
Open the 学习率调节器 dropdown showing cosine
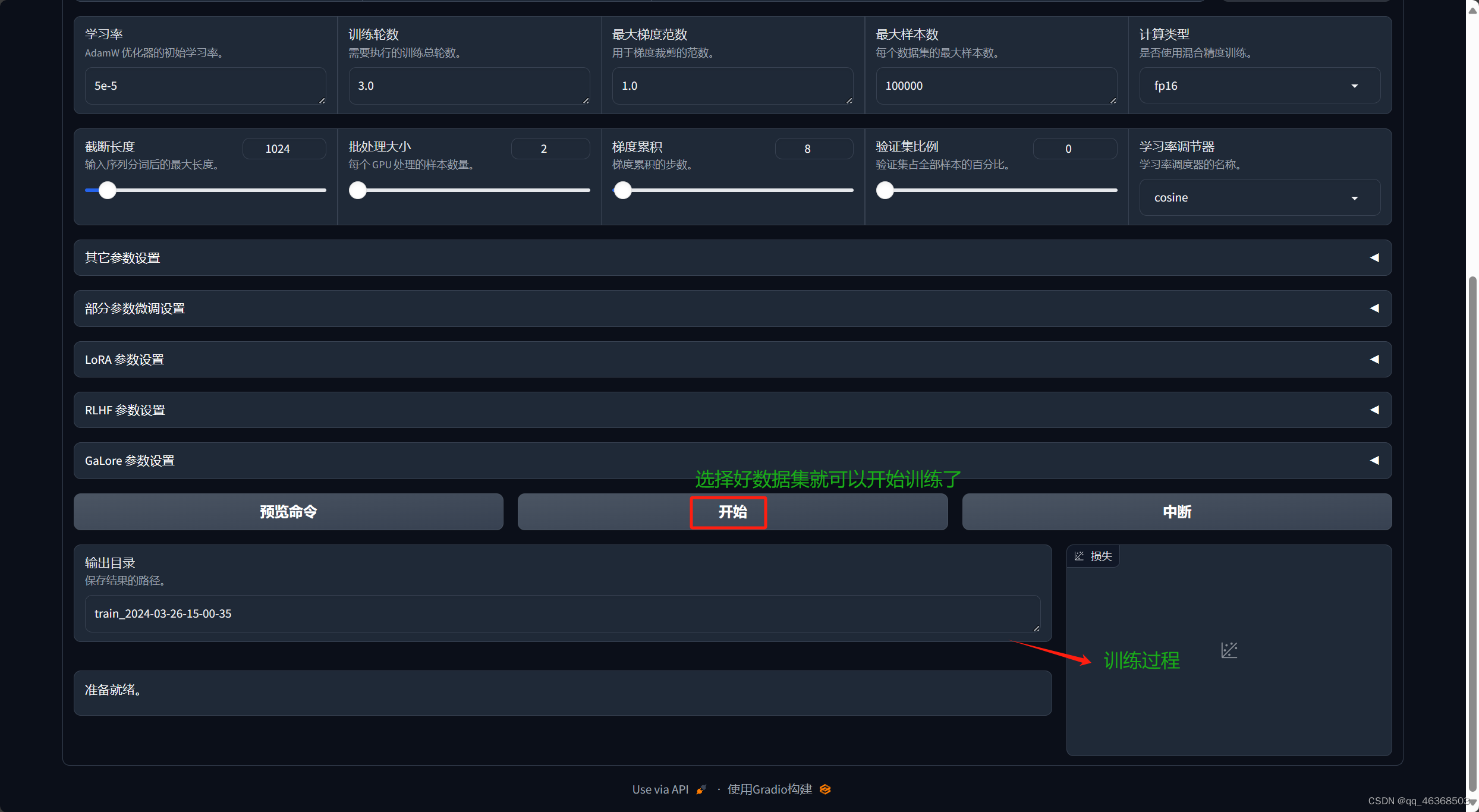click(1260, 197)
